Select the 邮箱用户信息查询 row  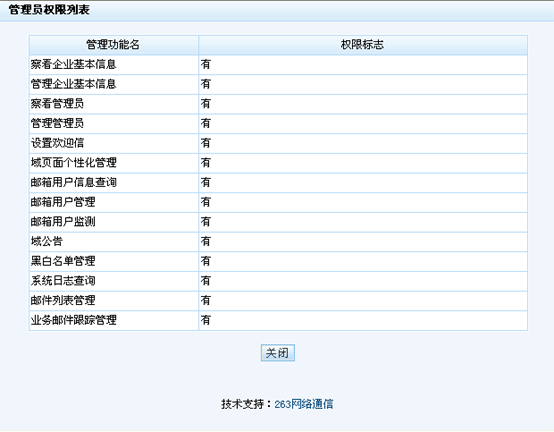coord(278,183)
